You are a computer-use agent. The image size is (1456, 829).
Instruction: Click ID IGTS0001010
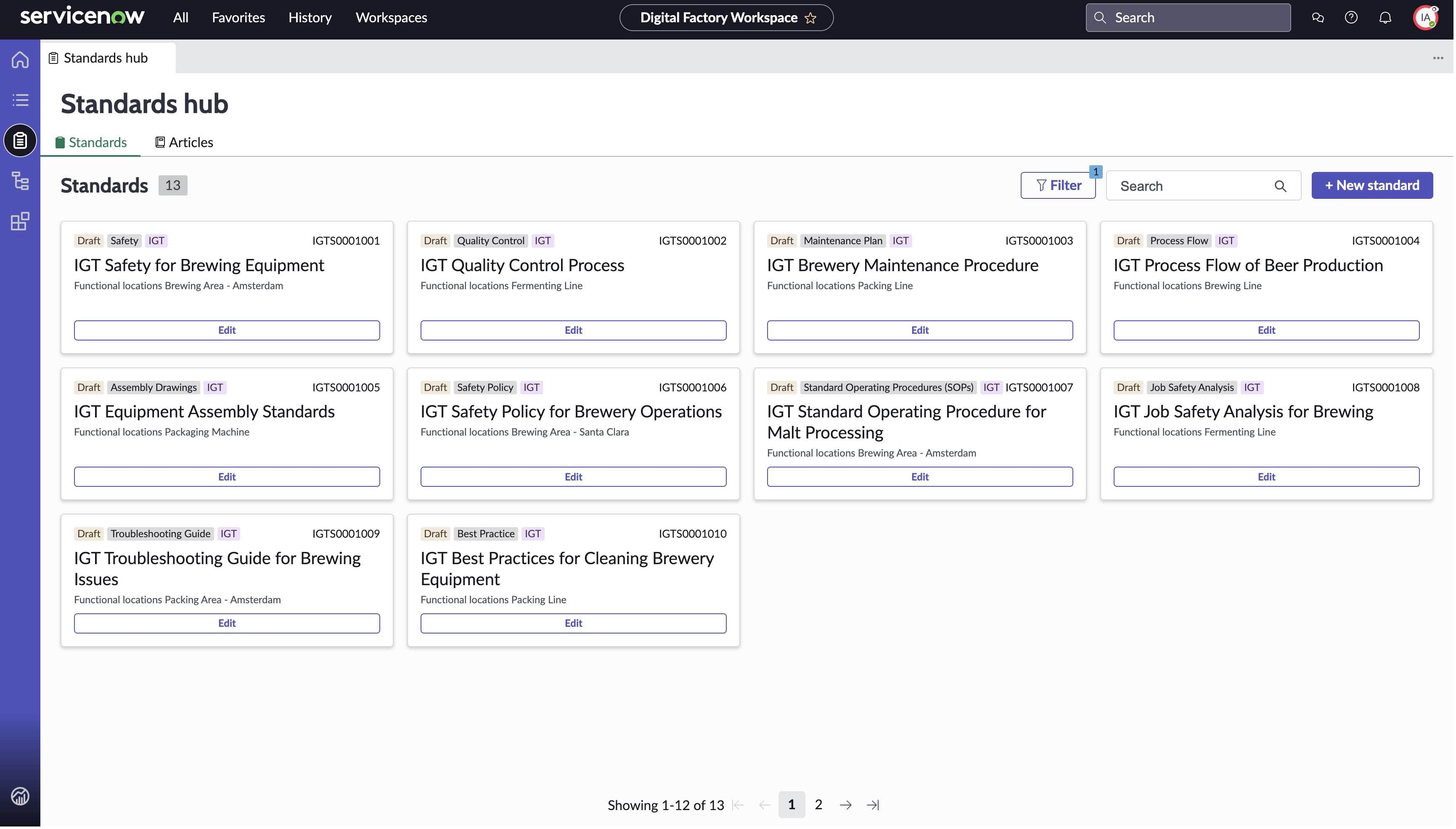click(692, 534)
